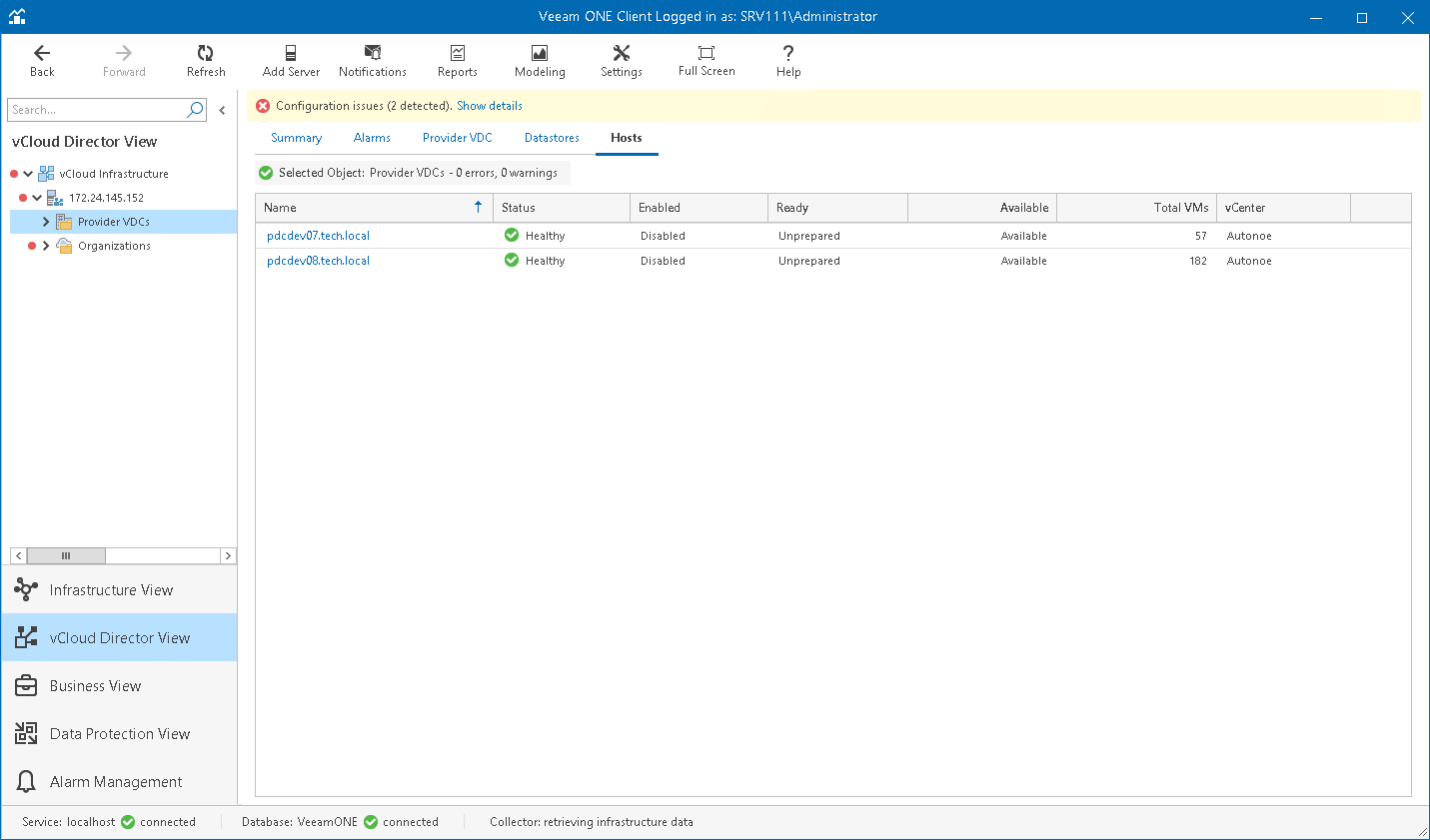The height and width of the screenshot is (840, 1430).
Task: Collapse the vCloud Infrastructure tree node
Action: [x=28, y=174]
